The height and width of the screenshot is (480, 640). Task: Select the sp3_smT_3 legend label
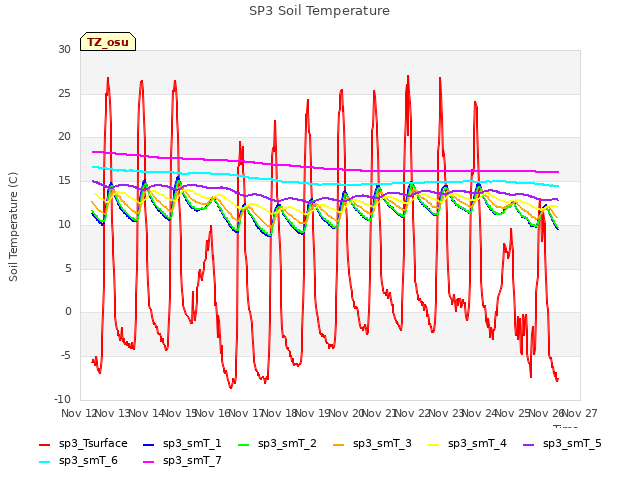point(382,444)
